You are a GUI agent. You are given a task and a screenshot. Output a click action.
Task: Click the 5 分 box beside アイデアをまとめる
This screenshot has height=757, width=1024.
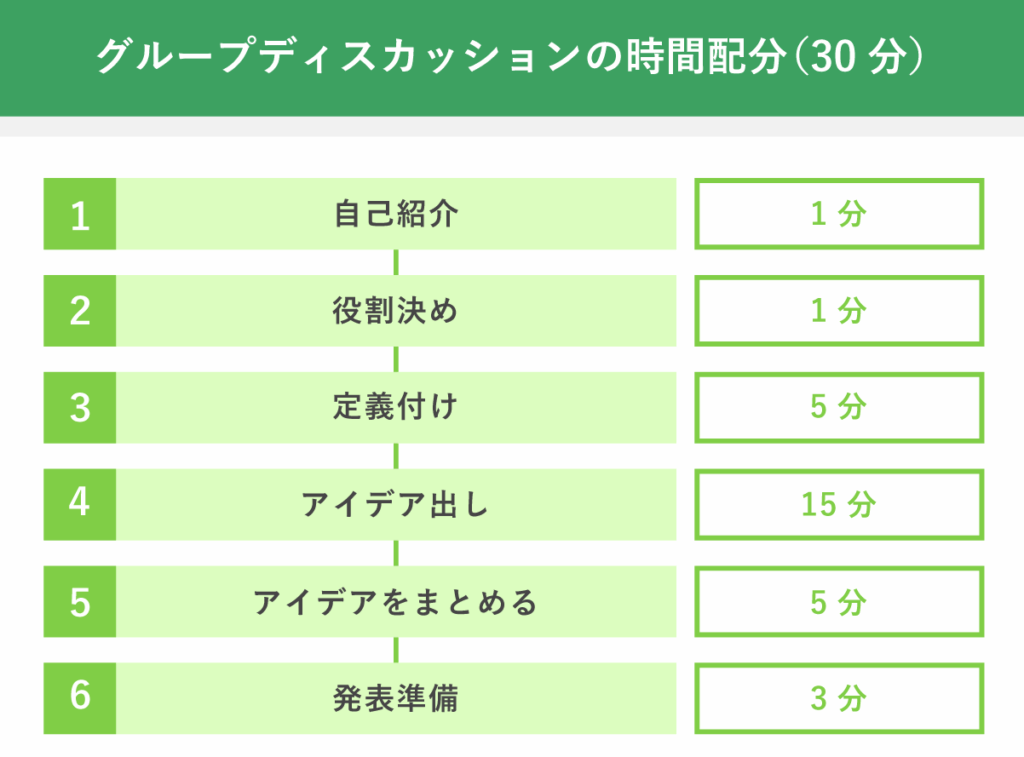pyautogui.click(x=839, y=602)
